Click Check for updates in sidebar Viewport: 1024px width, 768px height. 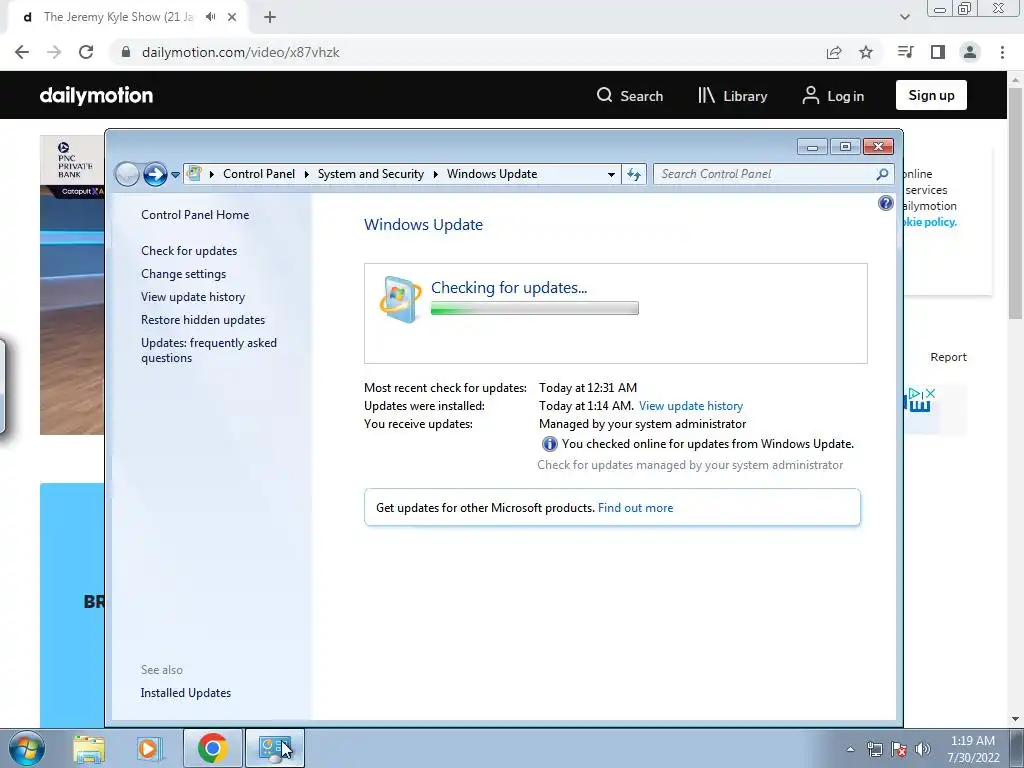coord(189,251)
